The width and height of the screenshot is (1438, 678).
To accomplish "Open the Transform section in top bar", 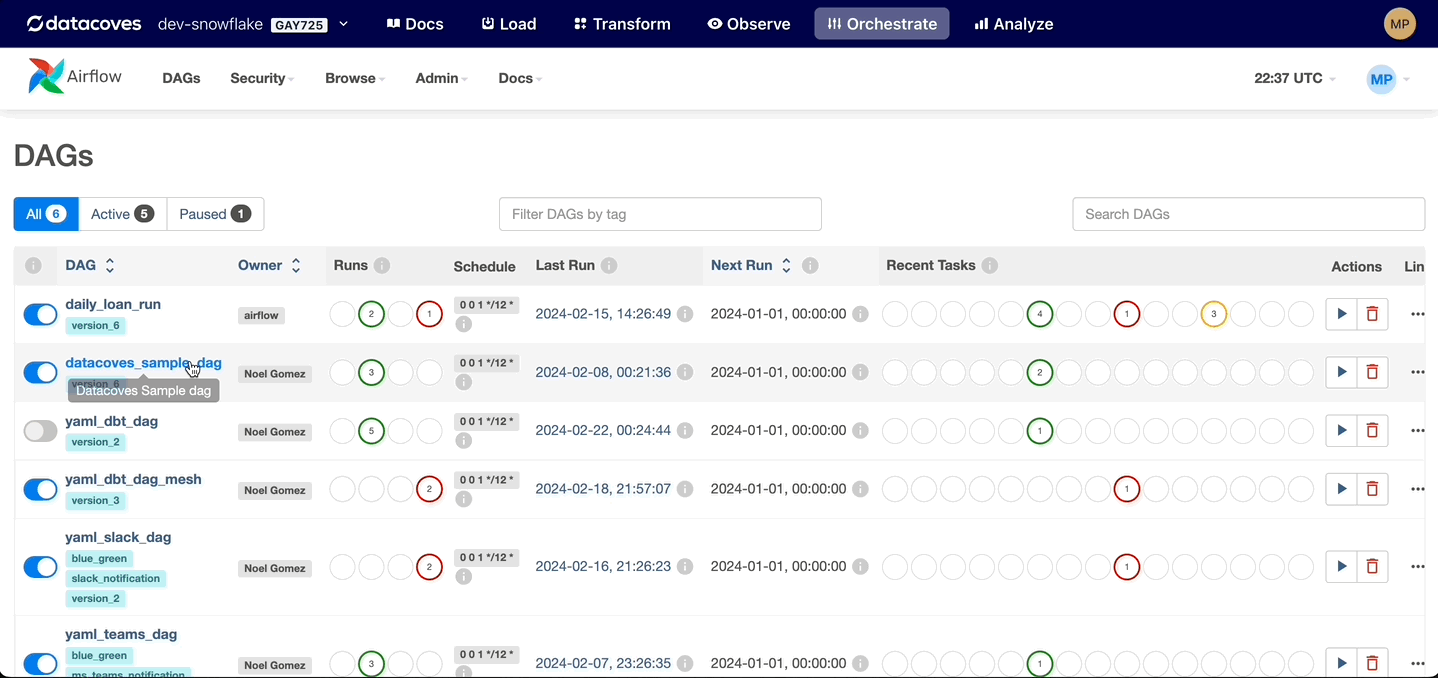I will pos(623,23).
